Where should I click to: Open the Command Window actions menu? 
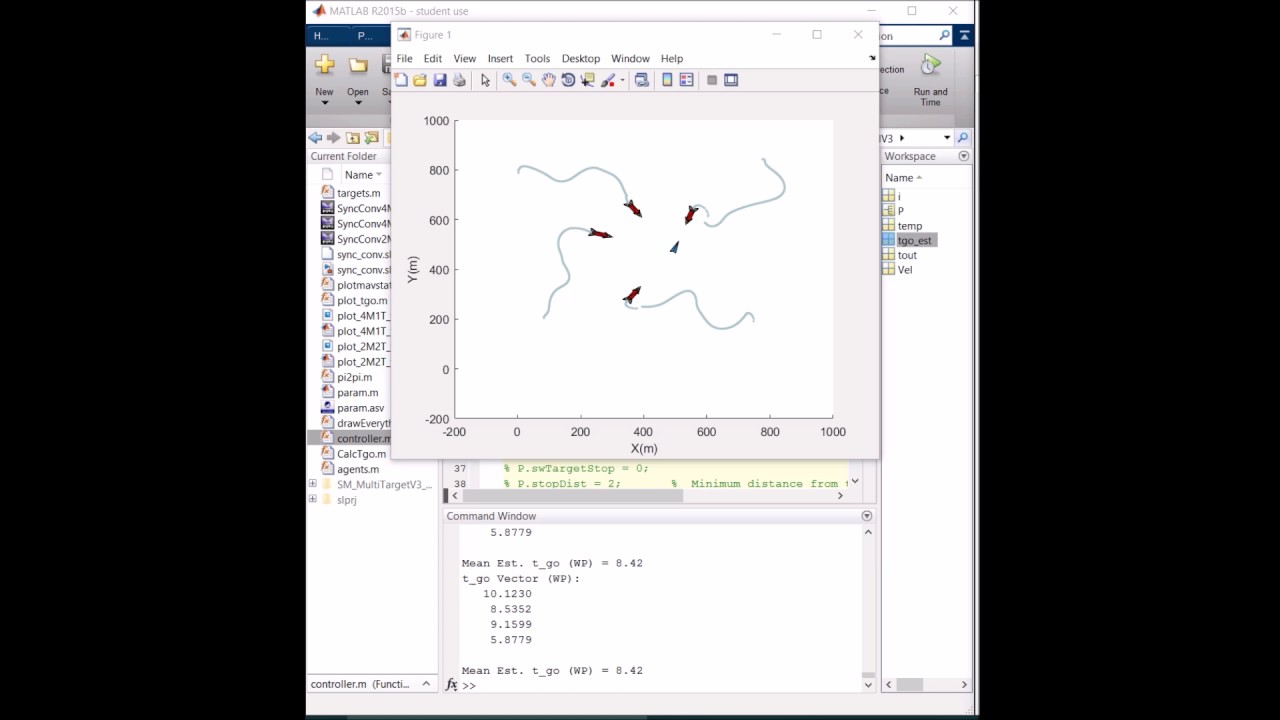[x=867, y=516]
